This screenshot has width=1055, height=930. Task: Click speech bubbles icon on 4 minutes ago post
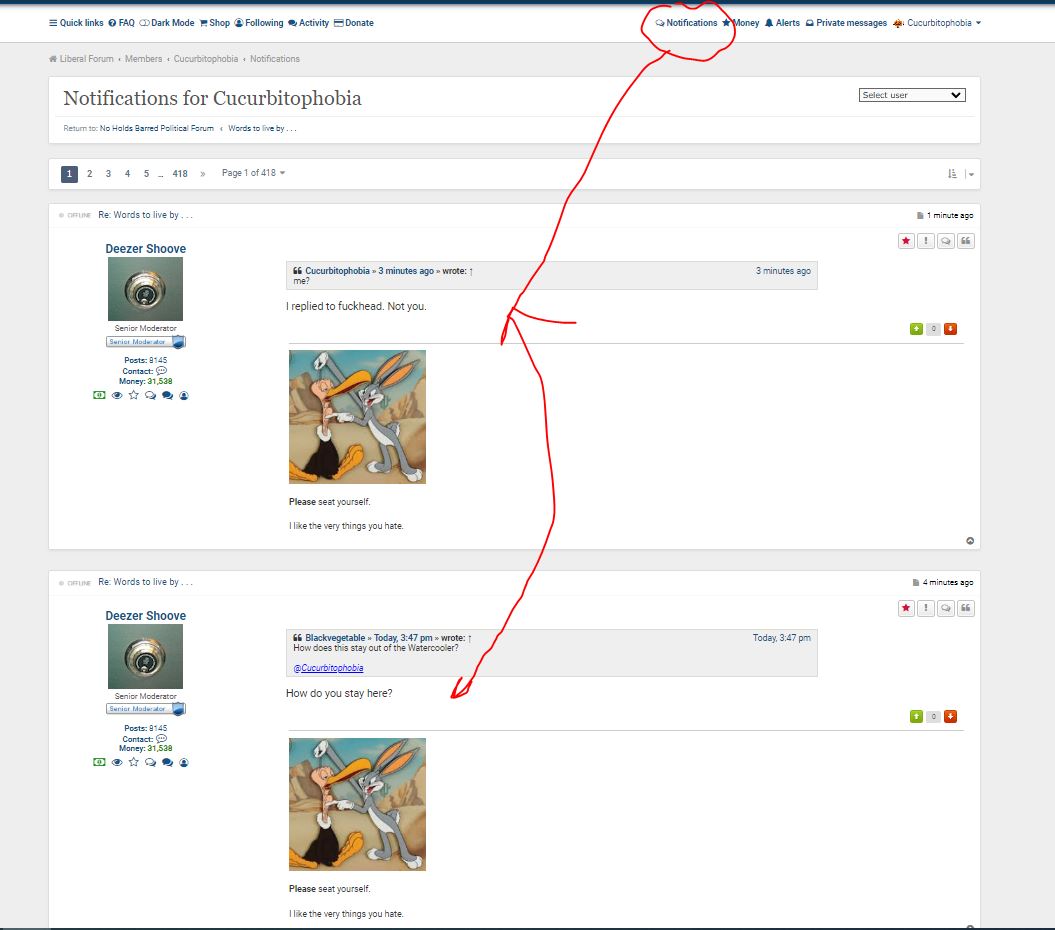(x=946, y=608)
